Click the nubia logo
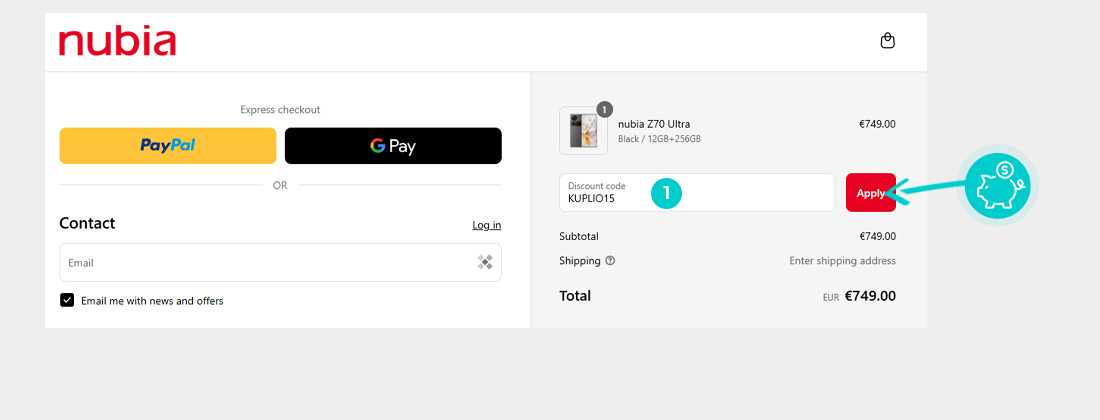 117,42
